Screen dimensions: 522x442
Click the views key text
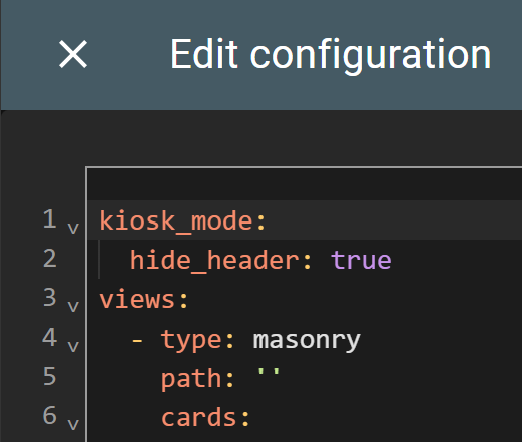137,300
